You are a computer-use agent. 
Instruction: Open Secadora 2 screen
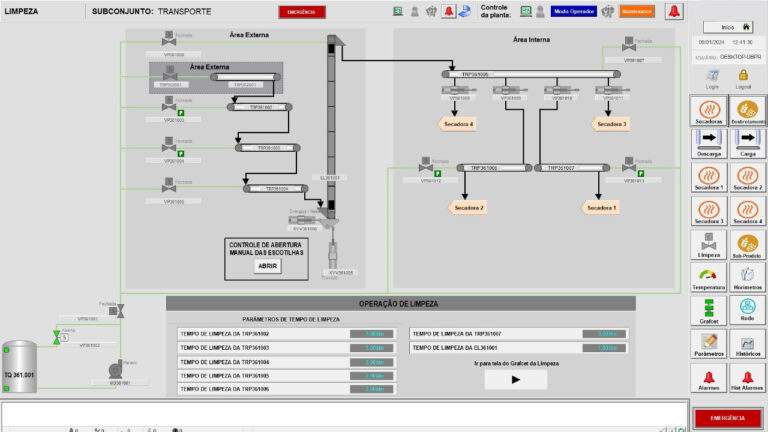point(747,178)
